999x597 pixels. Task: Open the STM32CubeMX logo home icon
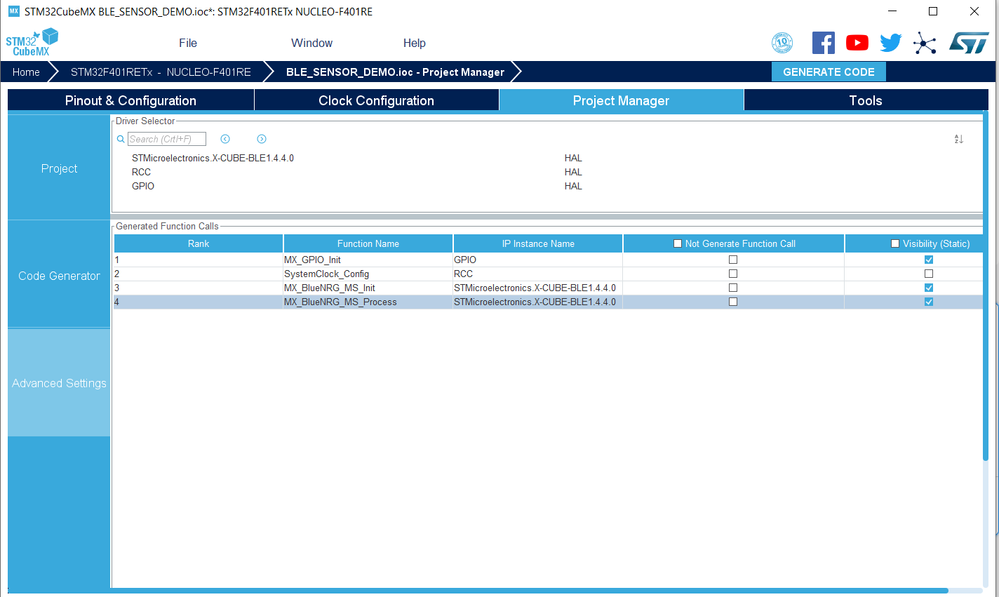pos(32,43)
